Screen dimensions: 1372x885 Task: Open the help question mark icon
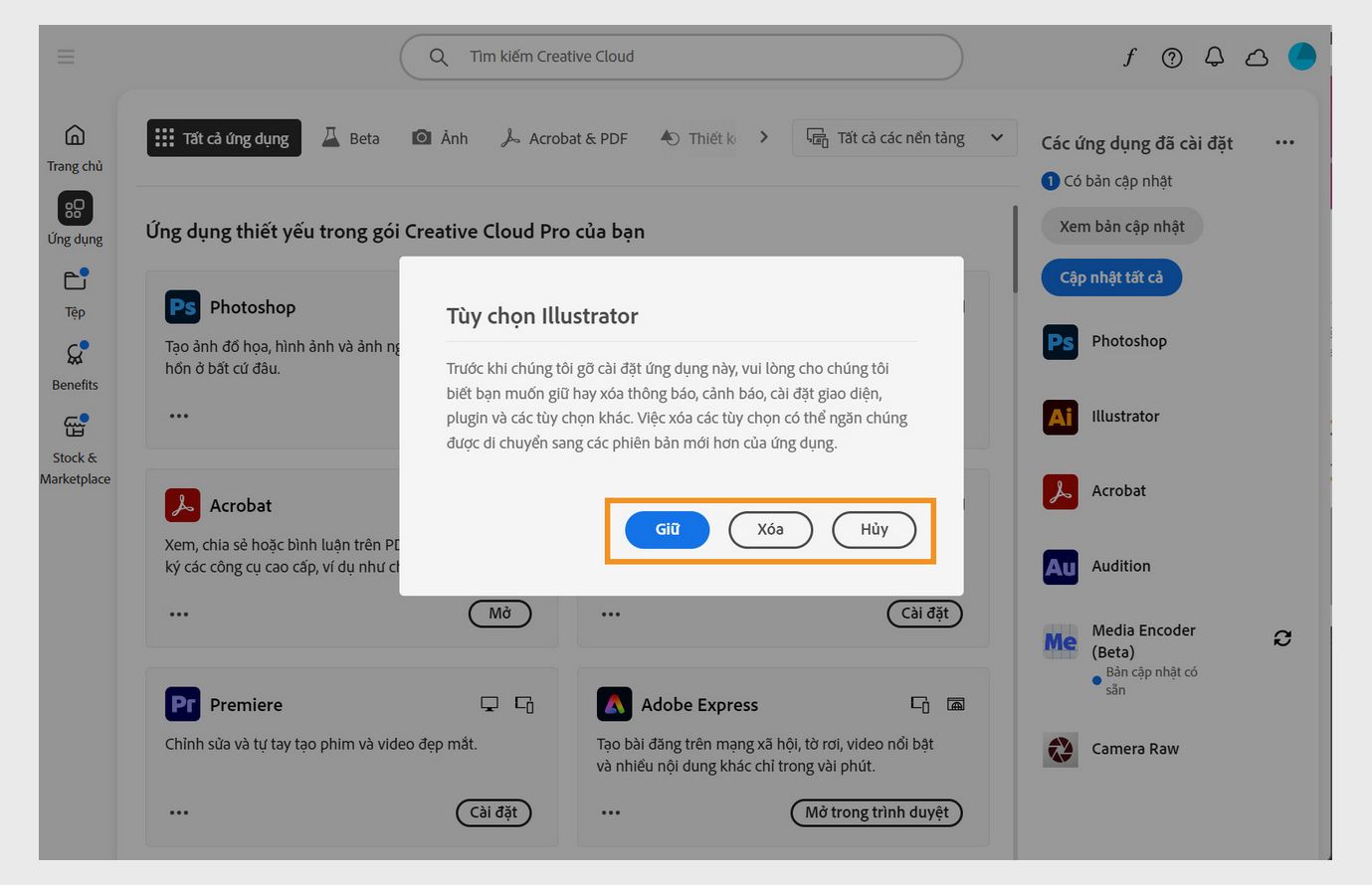tap(1172, 58)
